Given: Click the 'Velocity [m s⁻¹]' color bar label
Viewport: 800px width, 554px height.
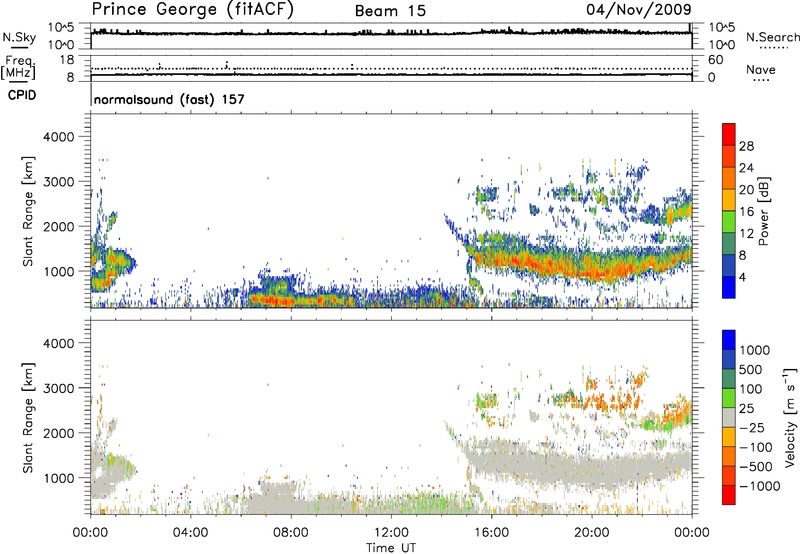Looking at the screenshot, I should coord(790,417).
